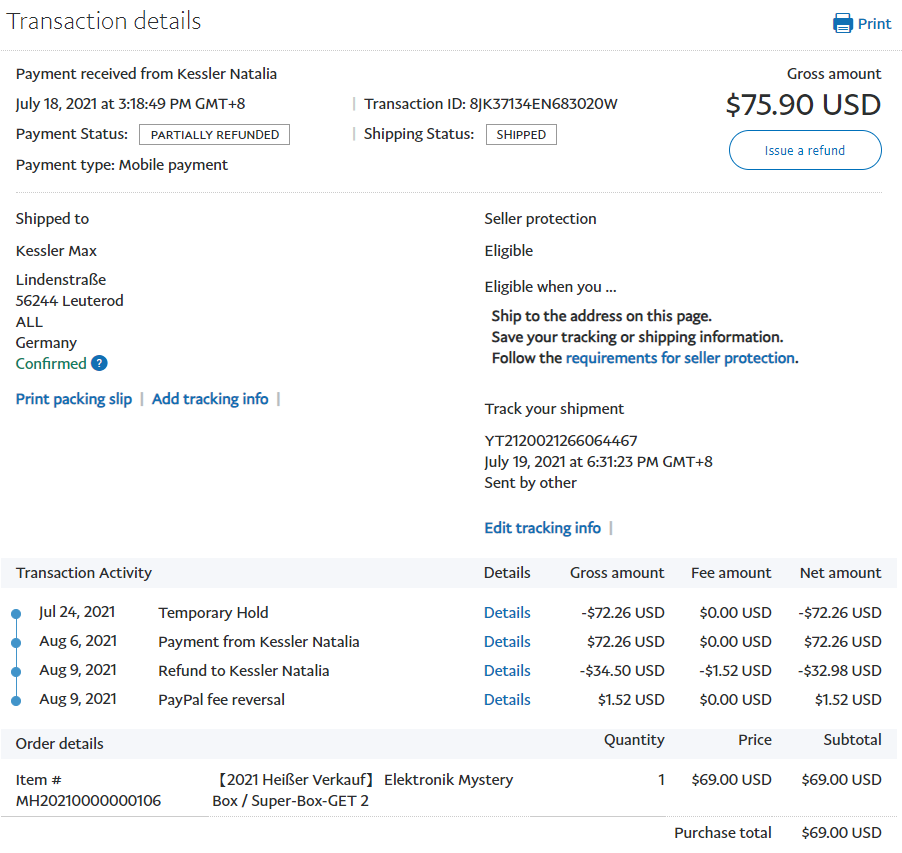Click the Print text label

coord(874,24)
